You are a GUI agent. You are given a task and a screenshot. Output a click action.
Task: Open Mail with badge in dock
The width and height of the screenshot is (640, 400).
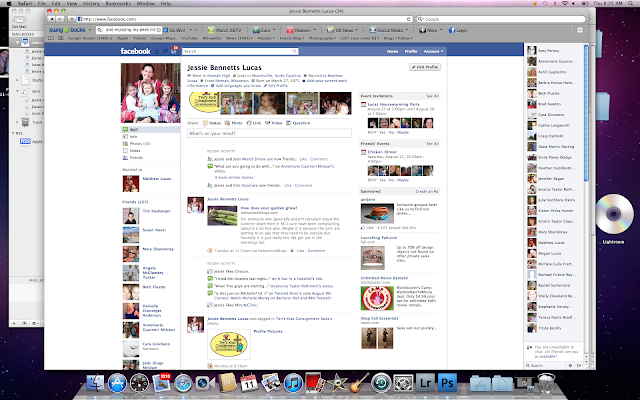coord(161,384)
